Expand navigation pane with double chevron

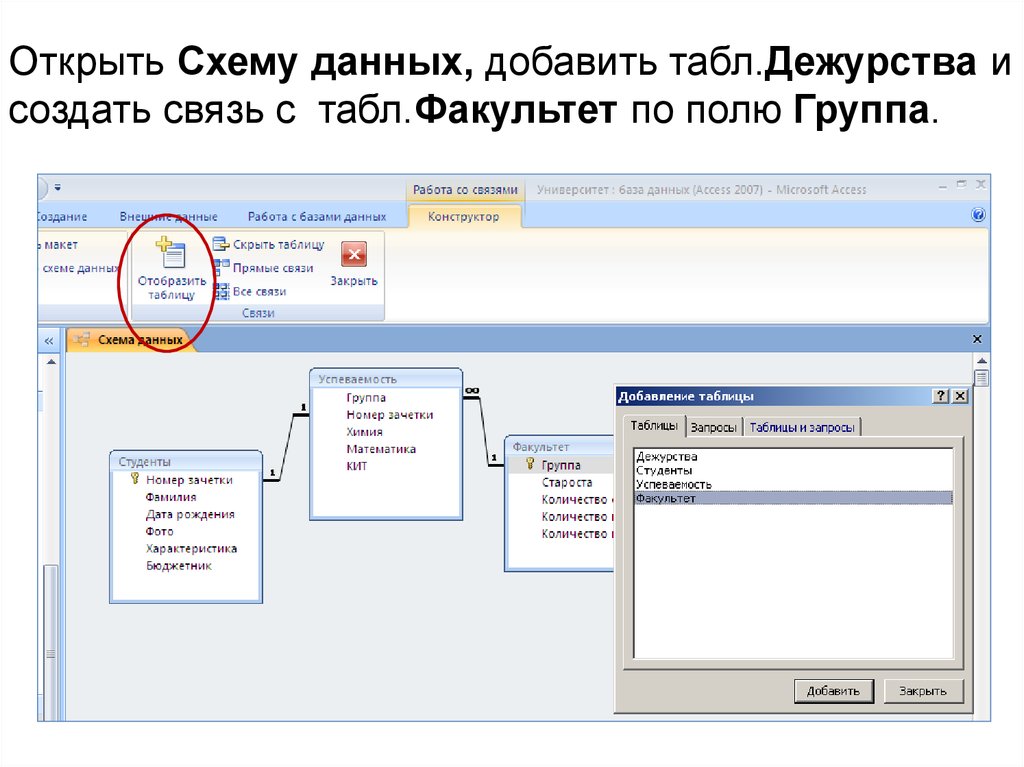47,341
